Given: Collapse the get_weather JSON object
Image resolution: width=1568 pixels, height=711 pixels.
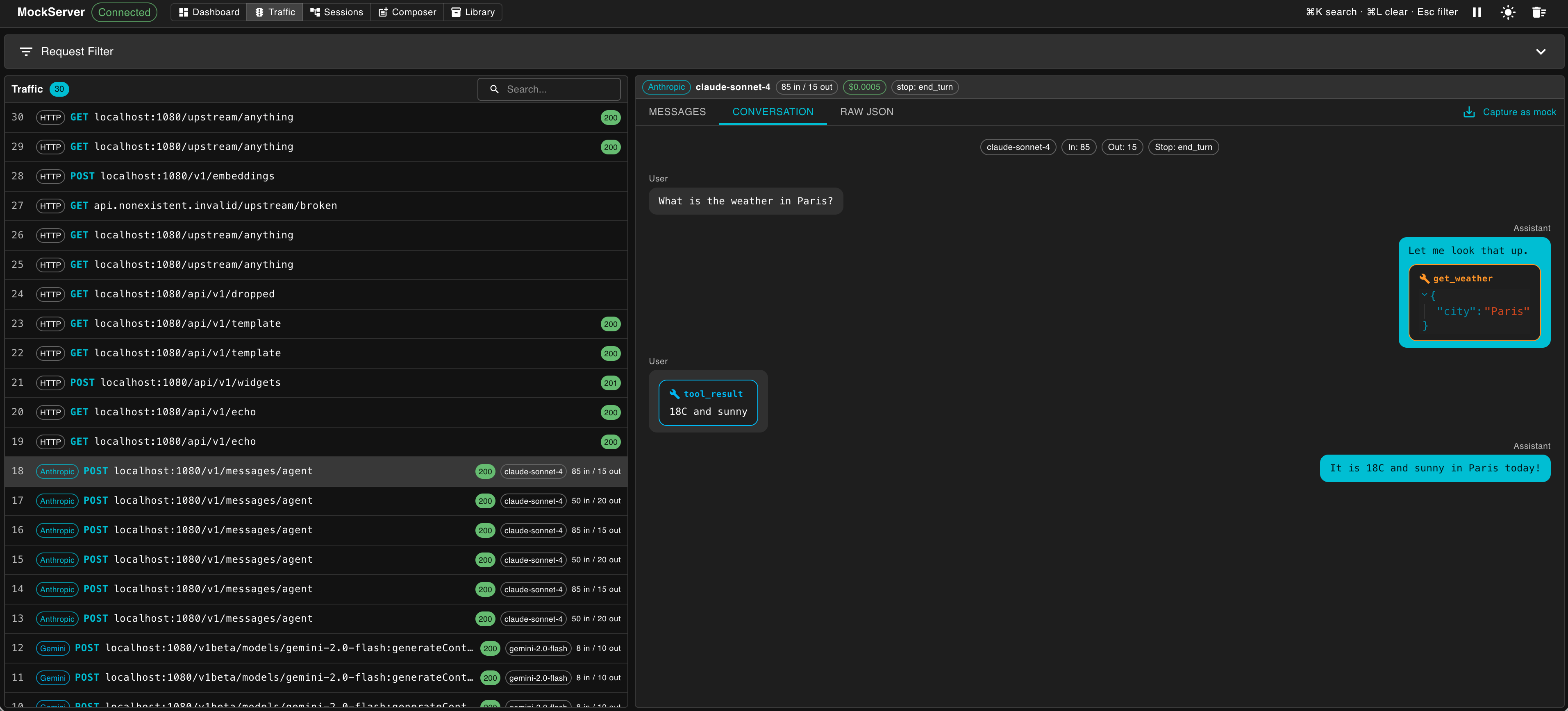Looking at the screenshot, I should click(1424, 295).
